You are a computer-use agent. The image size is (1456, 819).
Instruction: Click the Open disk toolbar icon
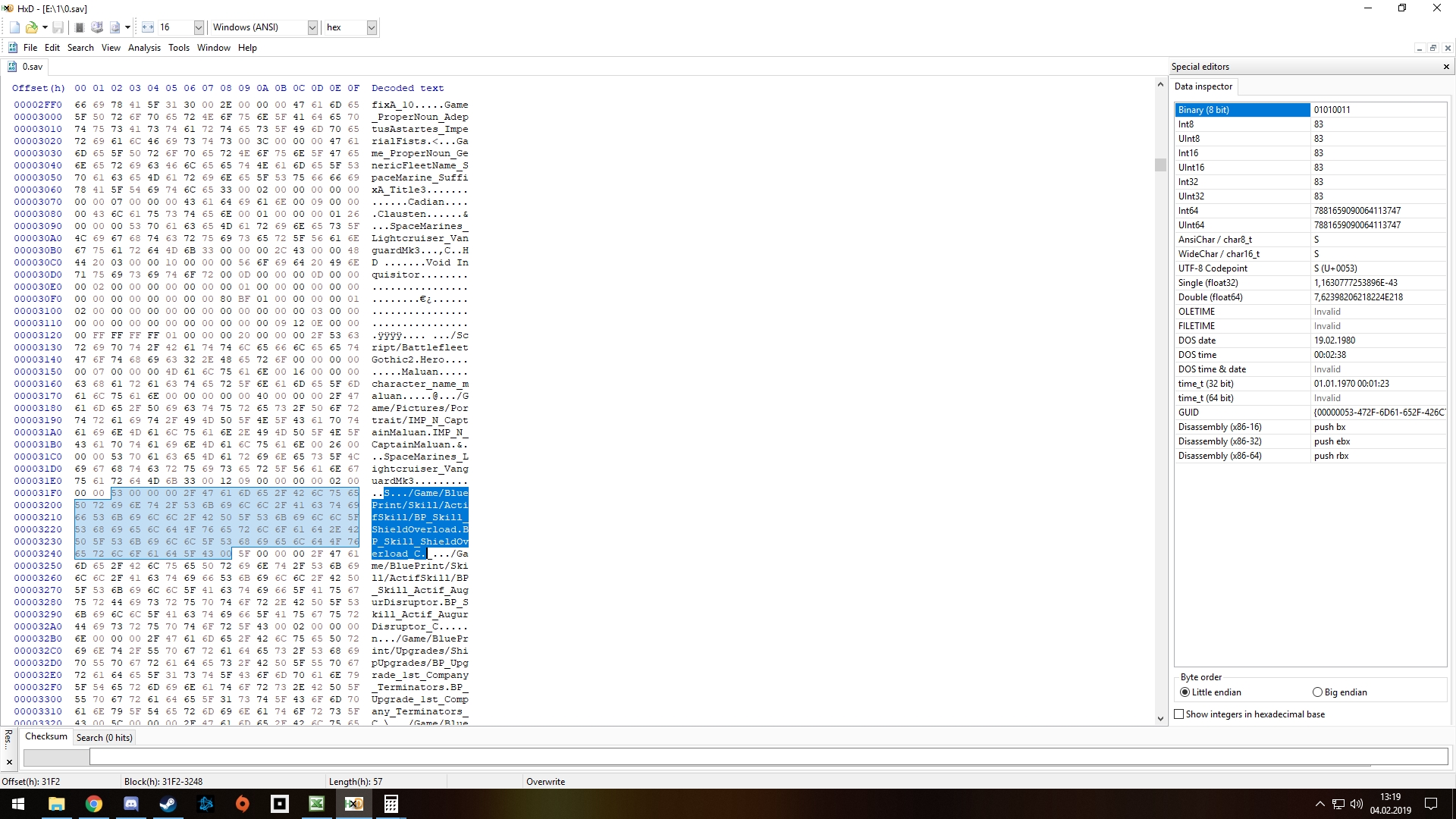(97, 27)
